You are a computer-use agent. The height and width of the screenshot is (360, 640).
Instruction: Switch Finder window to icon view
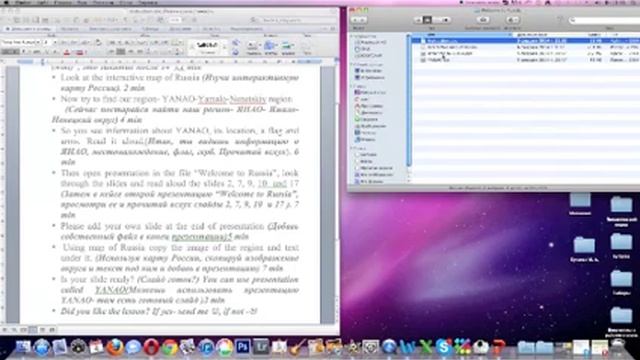click(418, 20)
